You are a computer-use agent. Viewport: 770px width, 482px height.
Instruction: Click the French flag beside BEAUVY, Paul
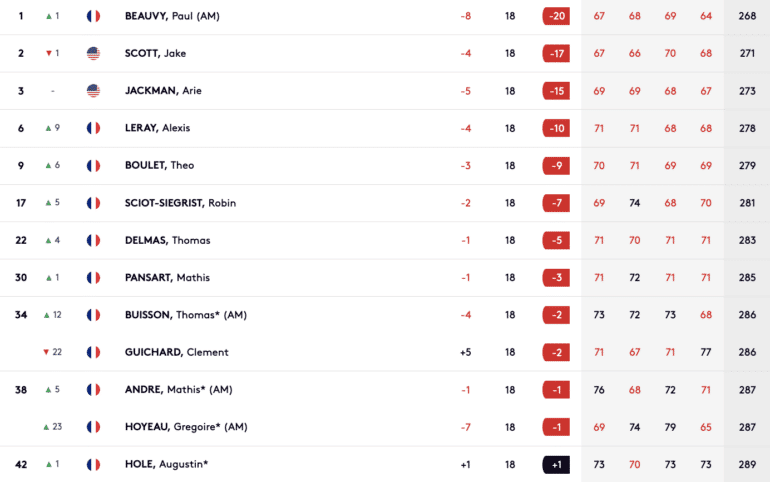point(93,16)
